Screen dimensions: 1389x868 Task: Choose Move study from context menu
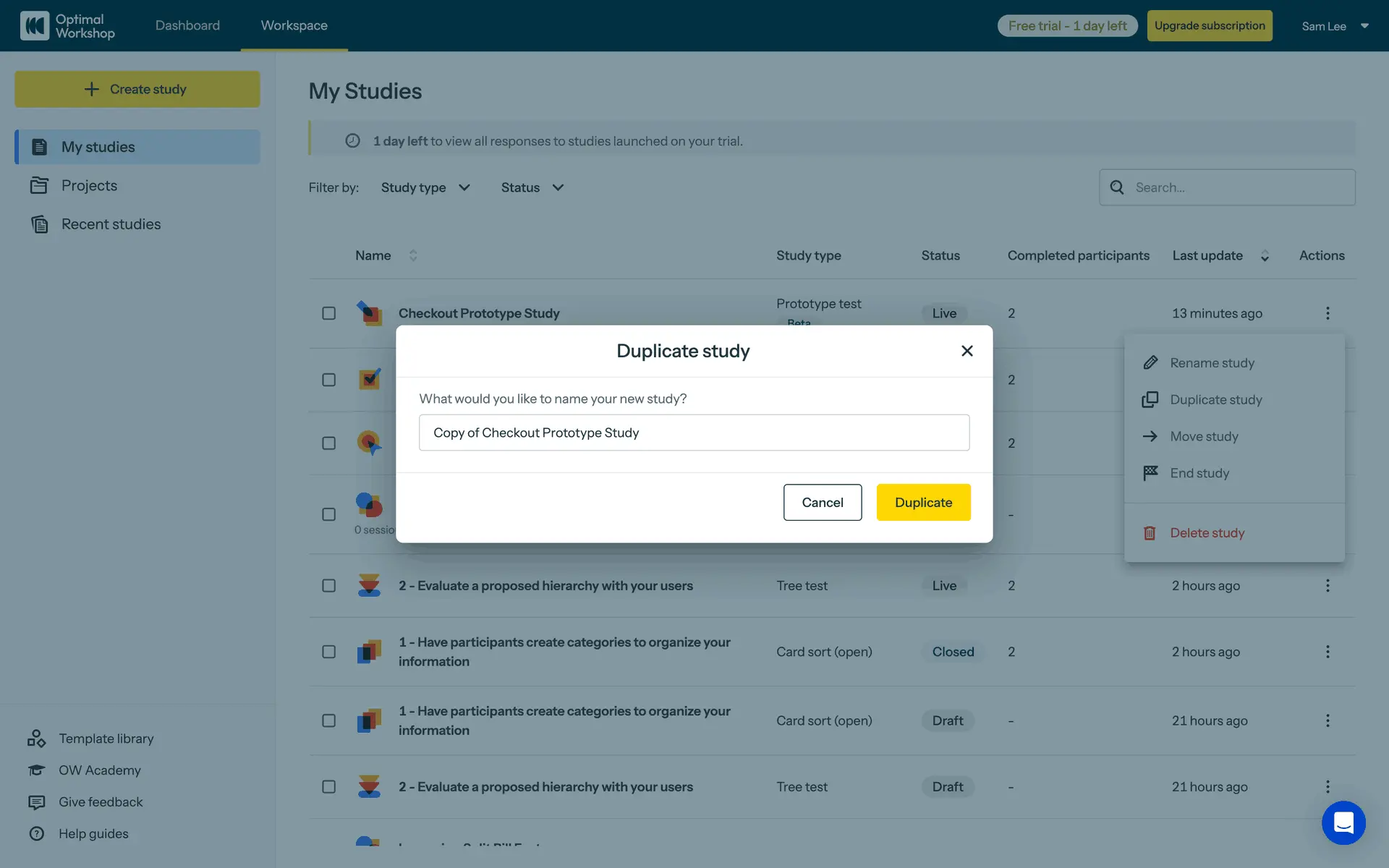1204,436
